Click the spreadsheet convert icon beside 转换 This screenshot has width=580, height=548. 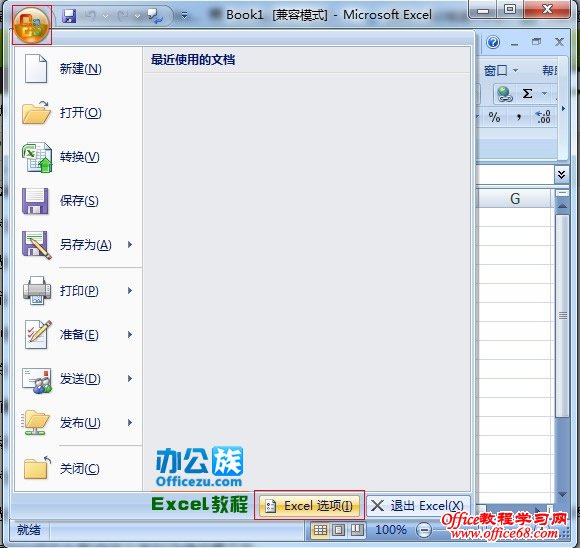[x=37, y=158]
